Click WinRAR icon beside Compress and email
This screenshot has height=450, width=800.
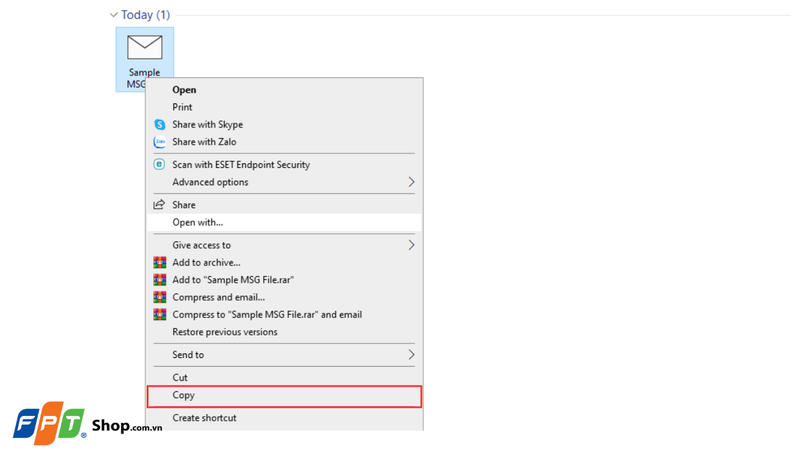tap(159, 297)
